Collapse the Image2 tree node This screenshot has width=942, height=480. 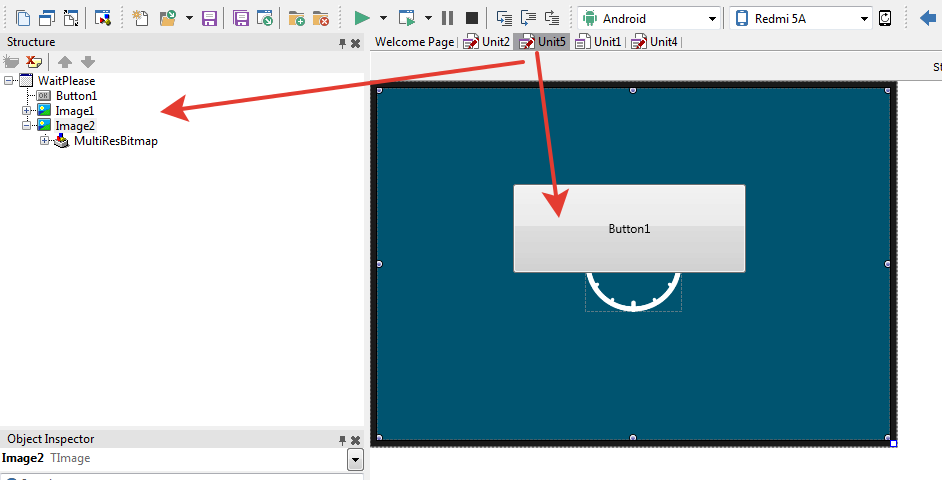pyautogui.click(x=26, y=126)
